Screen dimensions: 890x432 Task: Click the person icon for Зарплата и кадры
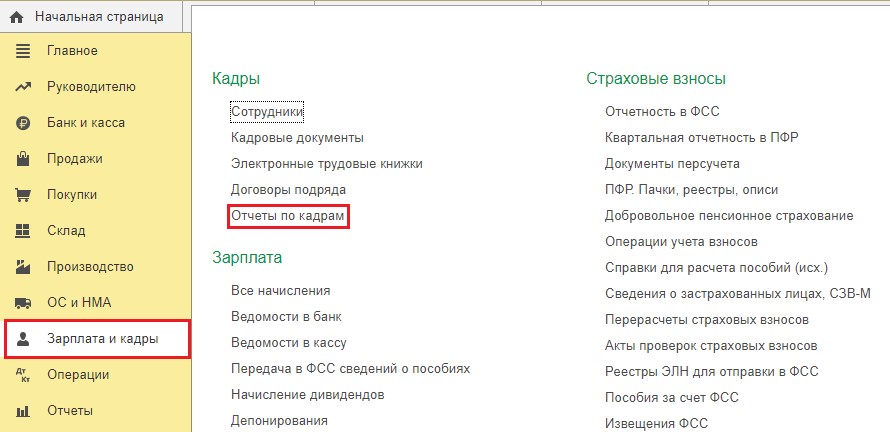pyautogui.click(x=23, y=339)
